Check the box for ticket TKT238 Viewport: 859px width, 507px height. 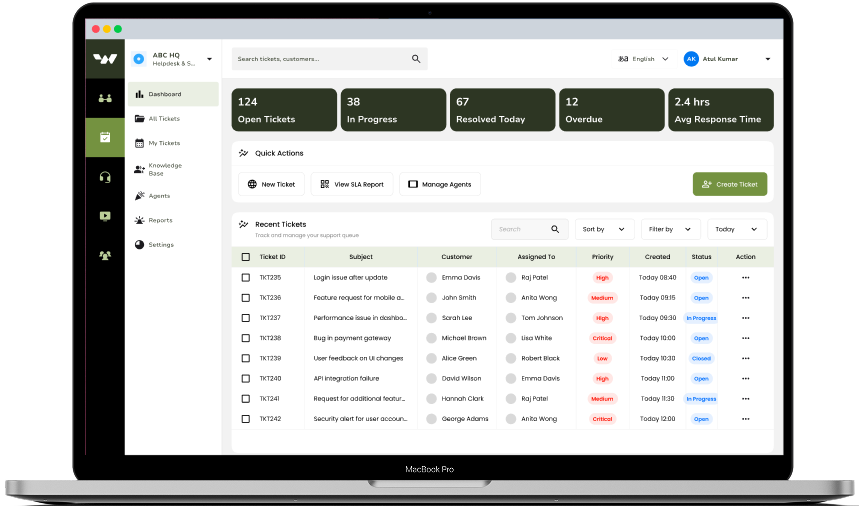tap(245, 338)
